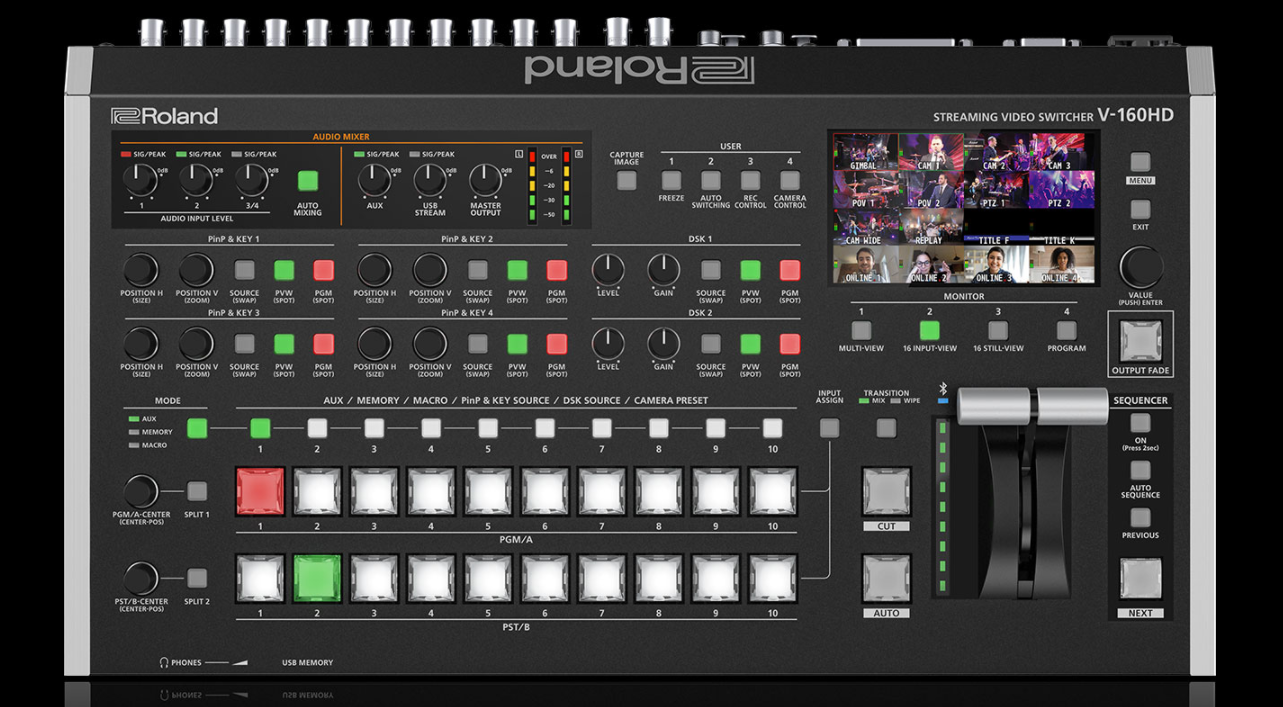Select MONITOR 4 PROGRAM button
Screen dimensions: 1283x707
click(1067, 330)
